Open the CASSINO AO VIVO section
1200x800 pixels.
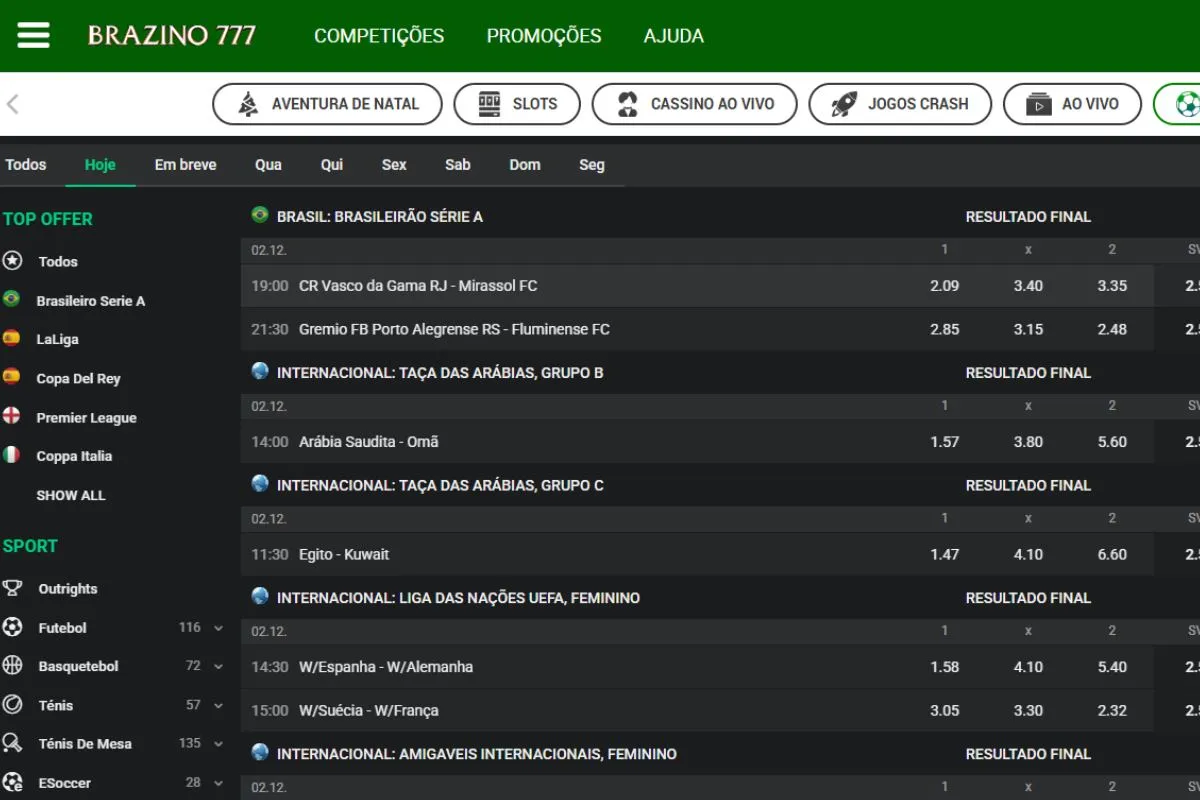[695, 104]
